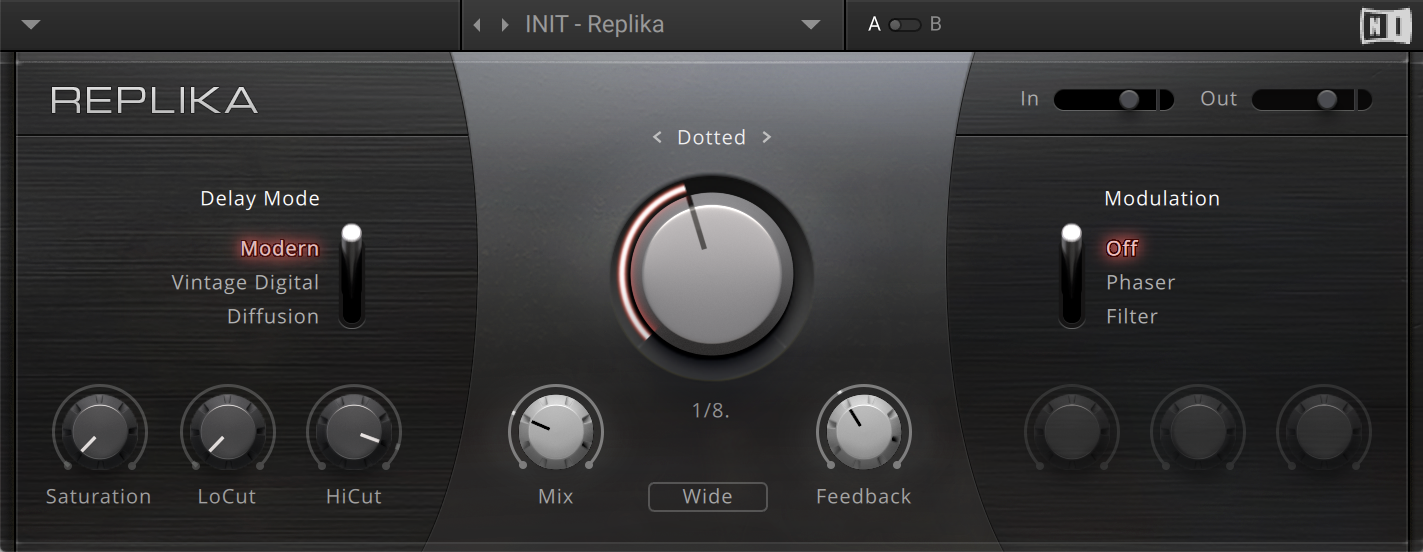Viewport: 1423px width, 552px height.
Task: Open the INIT - Replika preset dropdown
Action: 810,25
